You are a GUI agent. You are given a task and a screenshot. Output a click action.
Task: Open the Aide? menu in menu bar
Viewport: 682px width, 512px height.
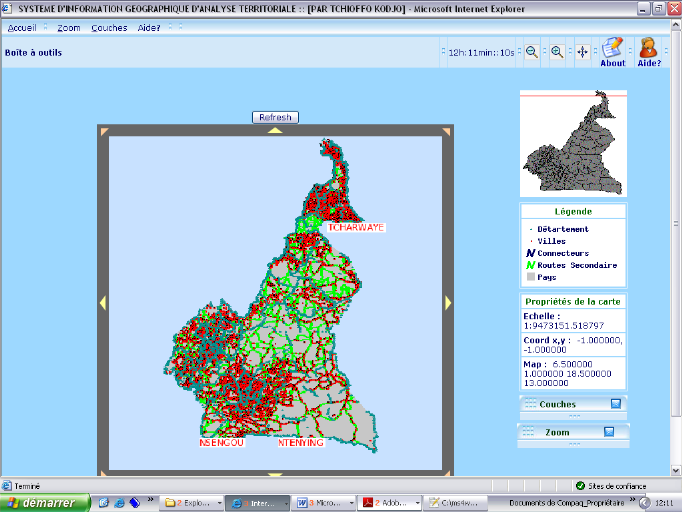click(x=149, y=28)
